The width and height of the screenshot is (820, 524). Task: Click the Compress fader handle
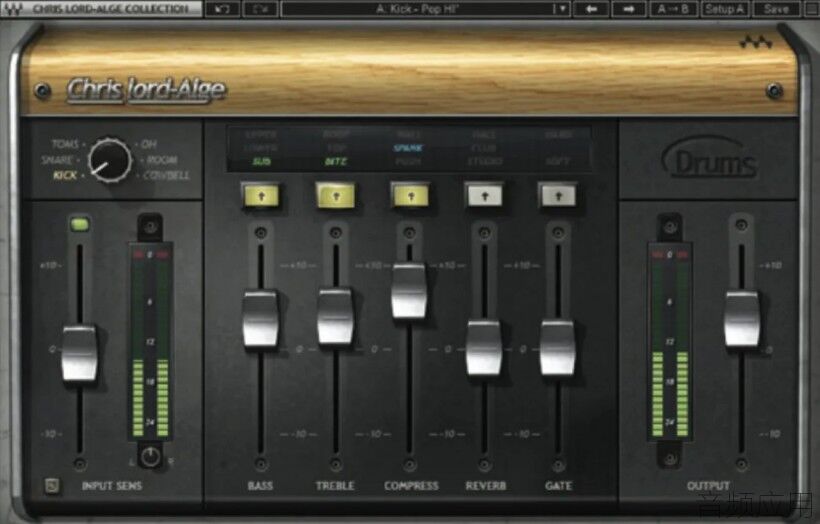[x=409, y=291]
